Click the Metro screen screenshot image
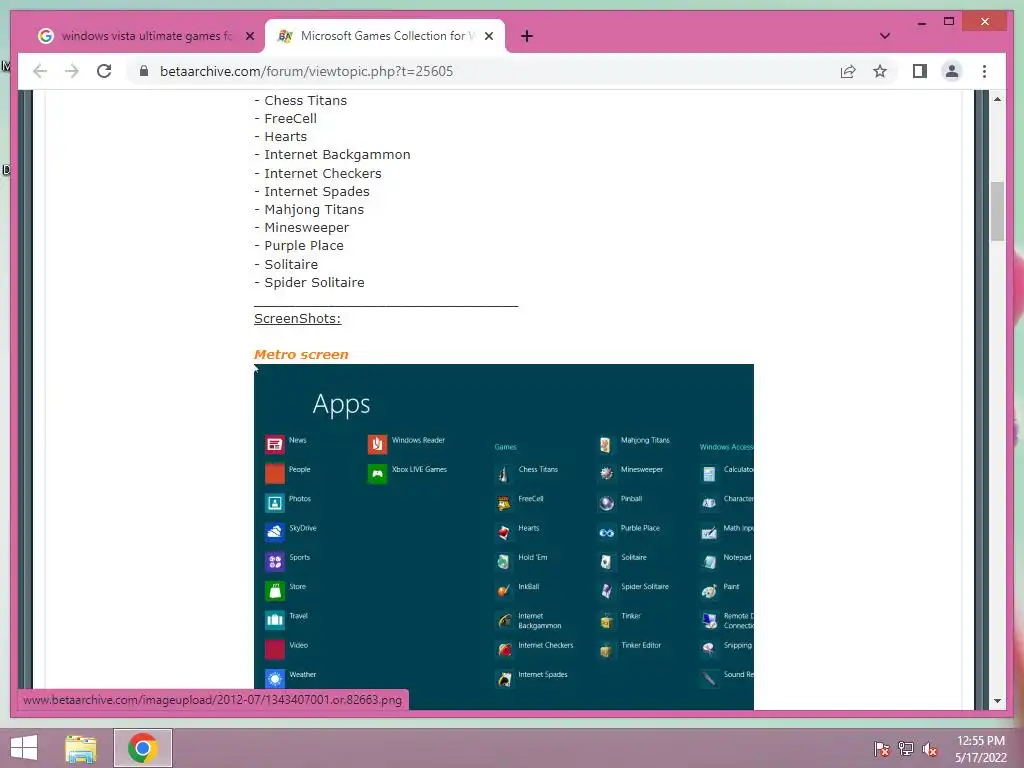This screenshot has height=768, width=1024. pyautogui.click(x=504, y=537)
